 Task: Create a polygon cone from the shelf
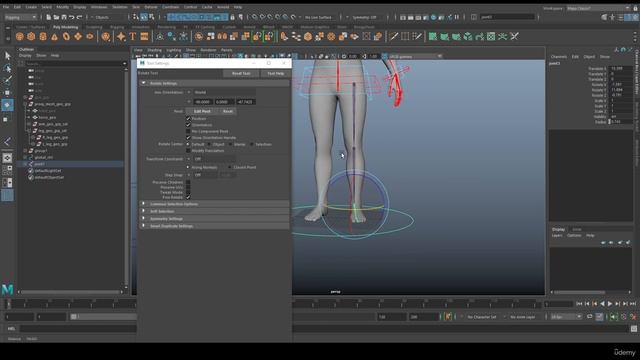point(54,37)
